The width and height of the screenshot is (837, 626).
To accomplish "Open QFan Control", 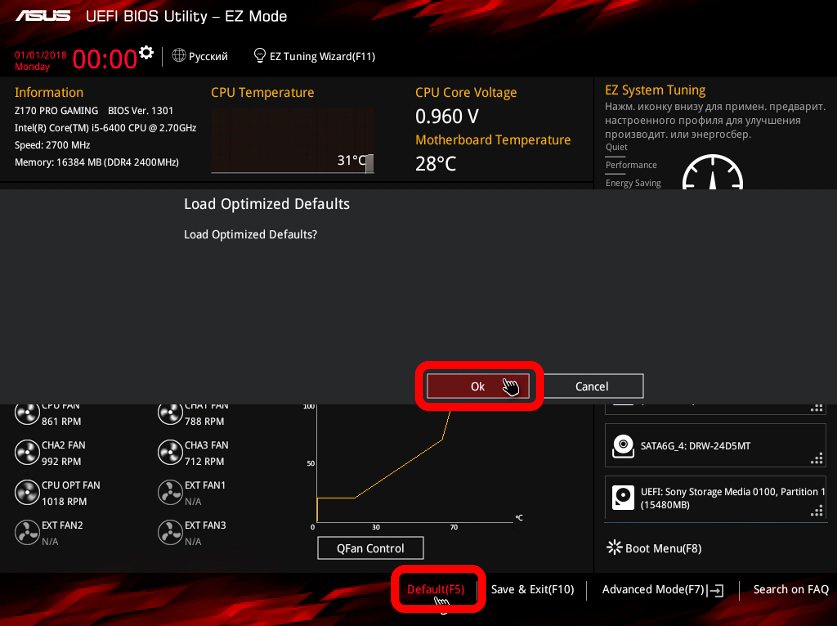I will 370,548.
